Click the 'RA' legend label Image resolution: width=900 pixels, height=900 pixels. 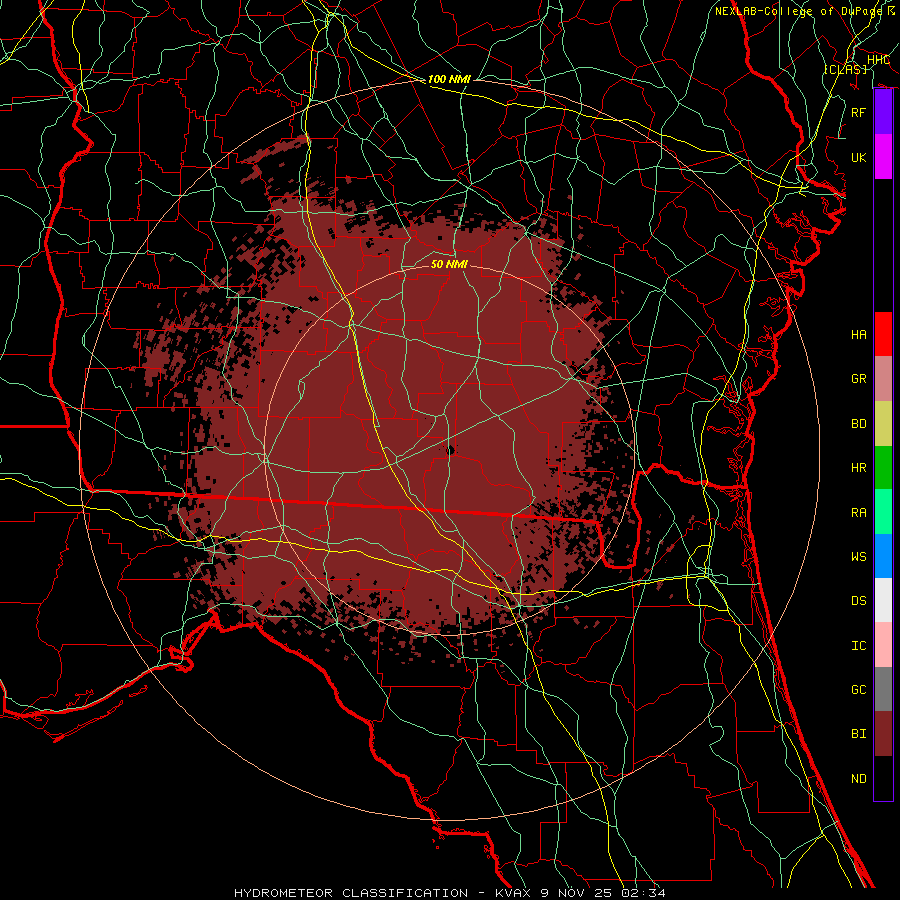[858, 512]
